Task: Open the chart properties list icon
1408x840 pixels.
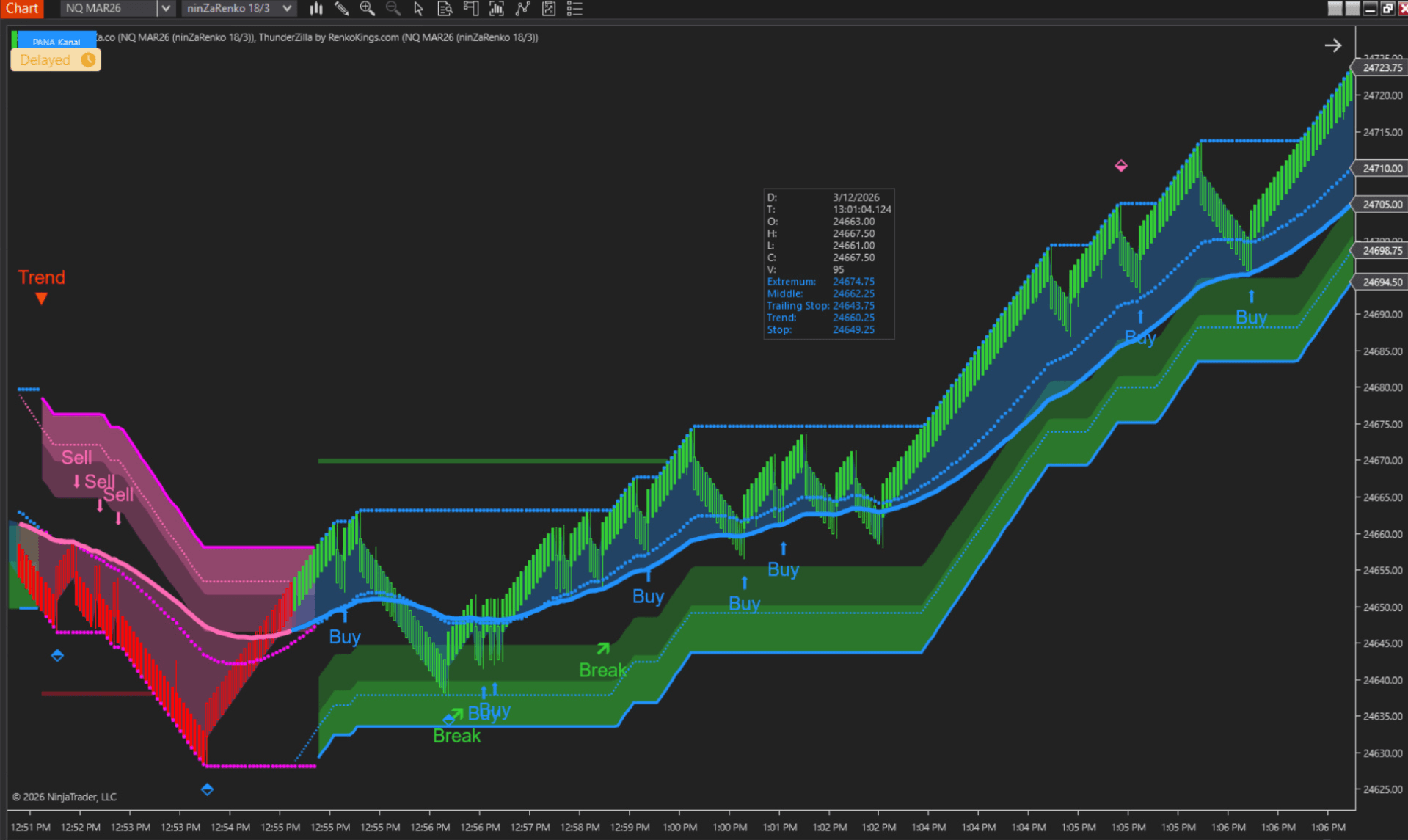Action: pos(574,9)
